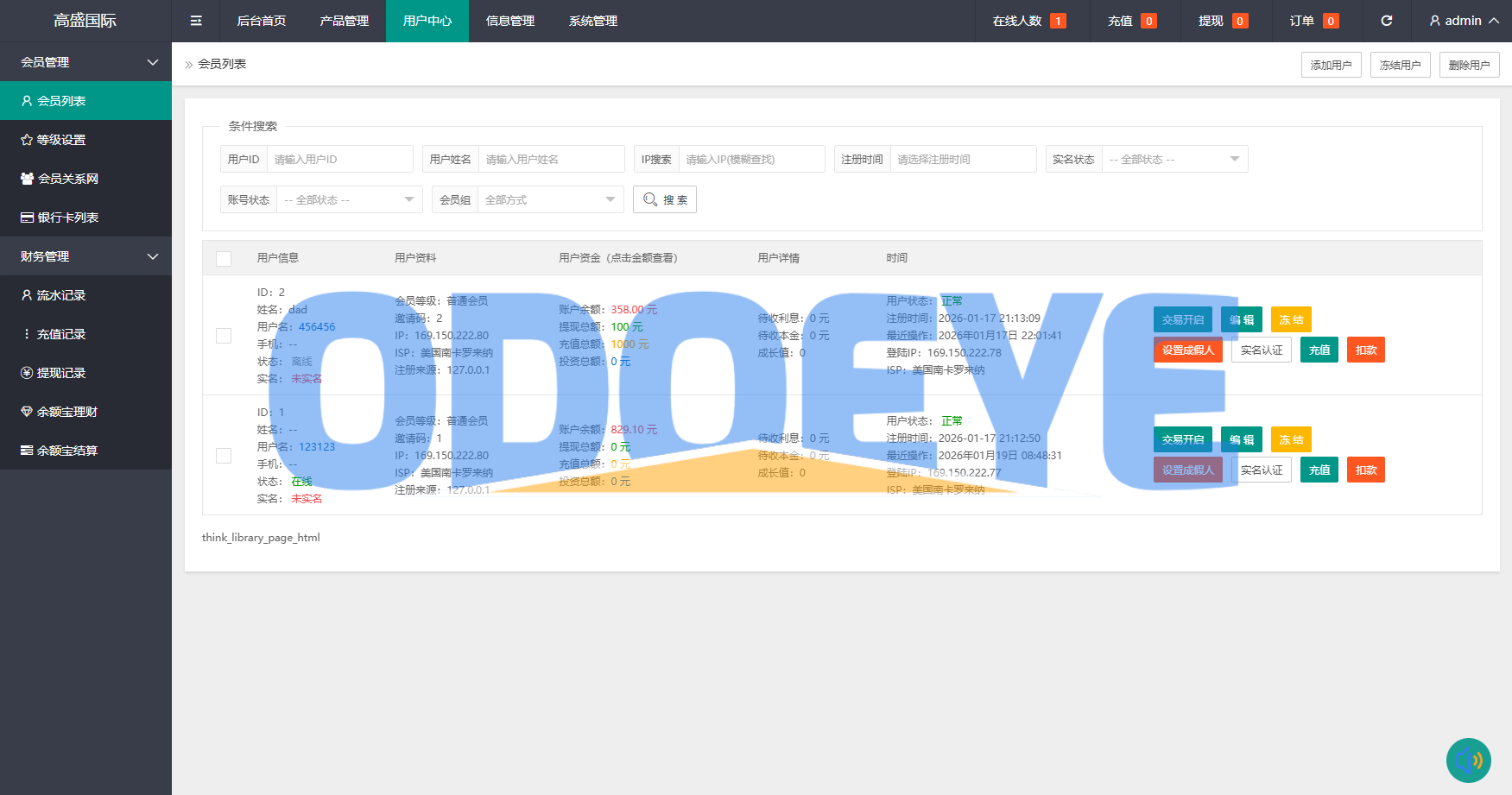The image size is (1512, 795).
Task: Check the checkbox for user ID 2
Action: (x=224, y=336)
